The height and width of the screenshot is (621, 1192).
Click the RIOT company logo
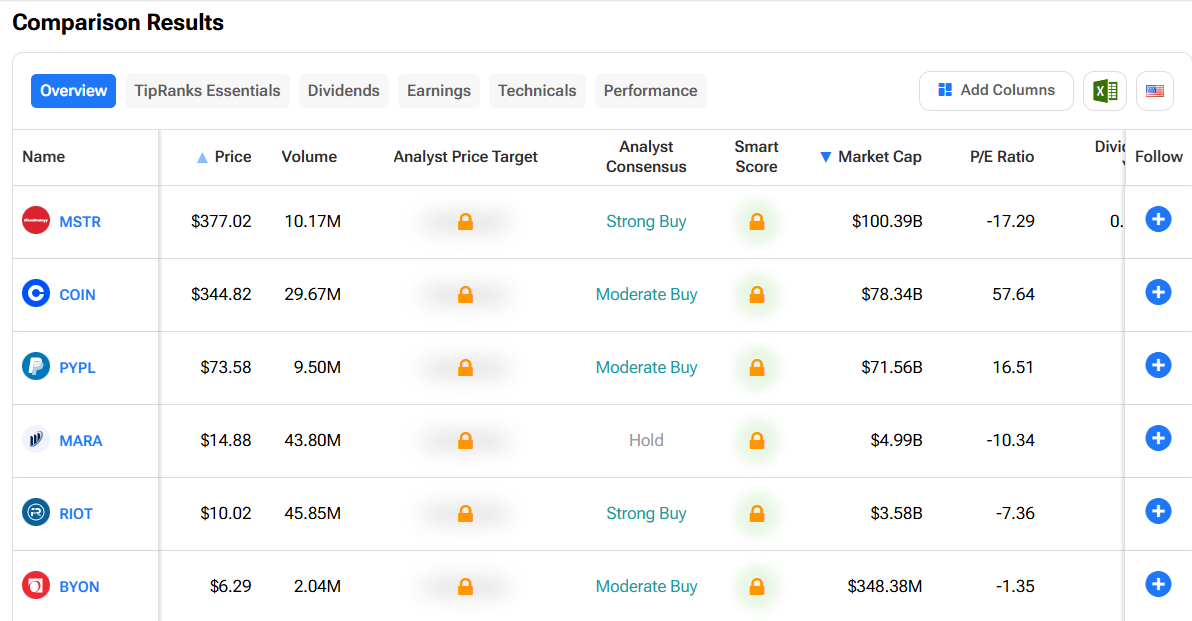pos(36,512)
